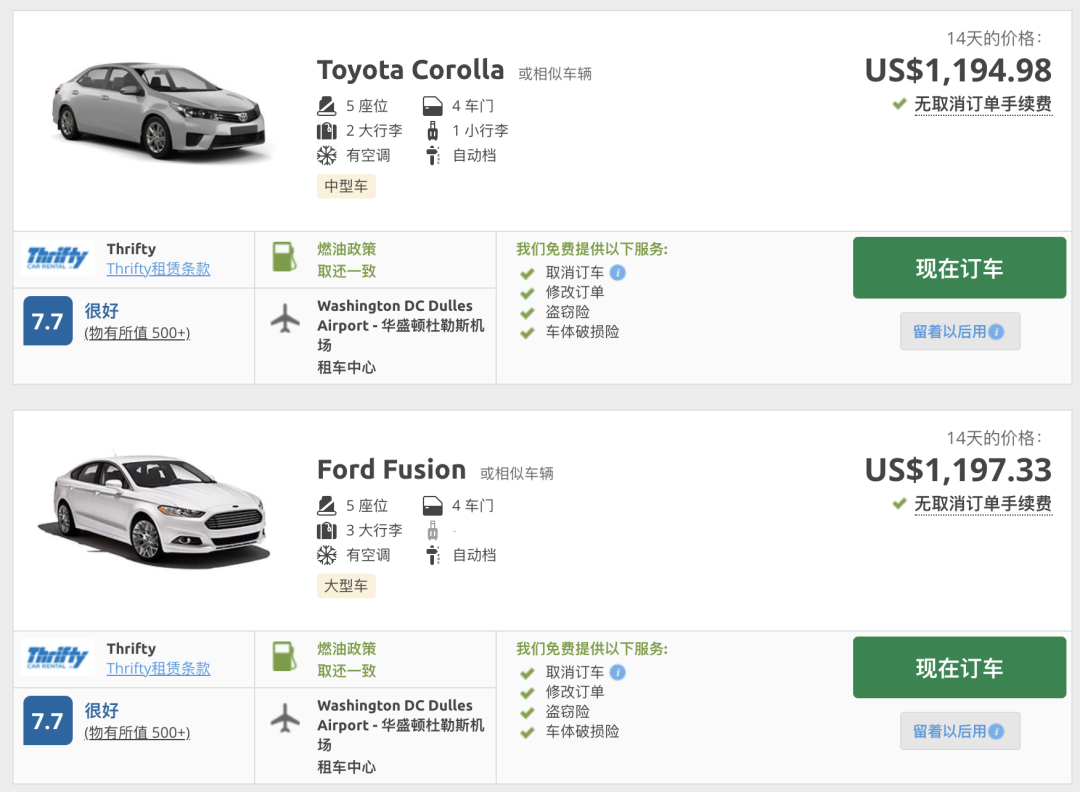Open 物有所值 500+ reviews for Fusion

point(137,733)
